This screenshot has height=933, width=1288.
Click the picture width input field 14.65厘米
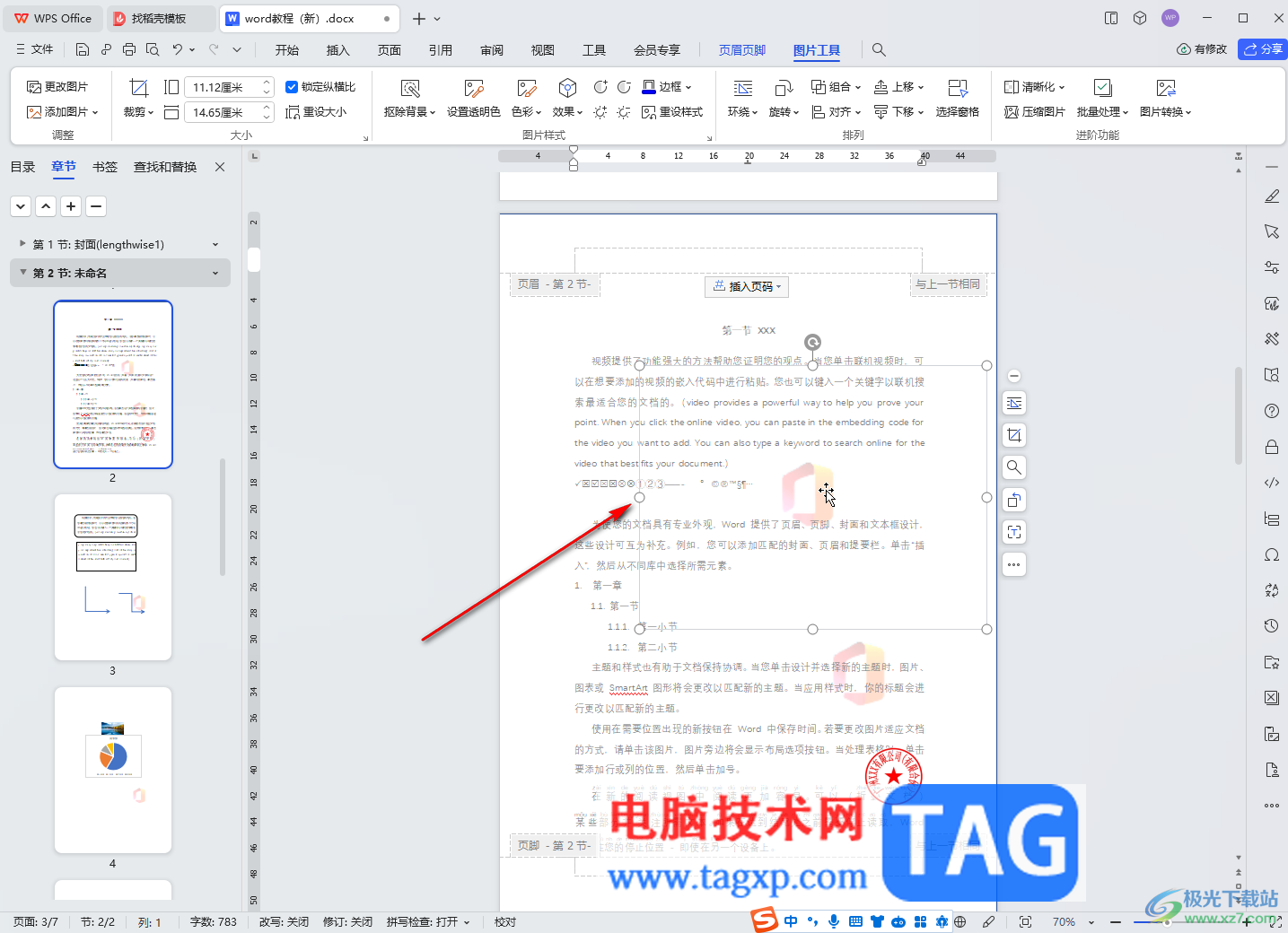pyautogui.click(x=223, y=112)
